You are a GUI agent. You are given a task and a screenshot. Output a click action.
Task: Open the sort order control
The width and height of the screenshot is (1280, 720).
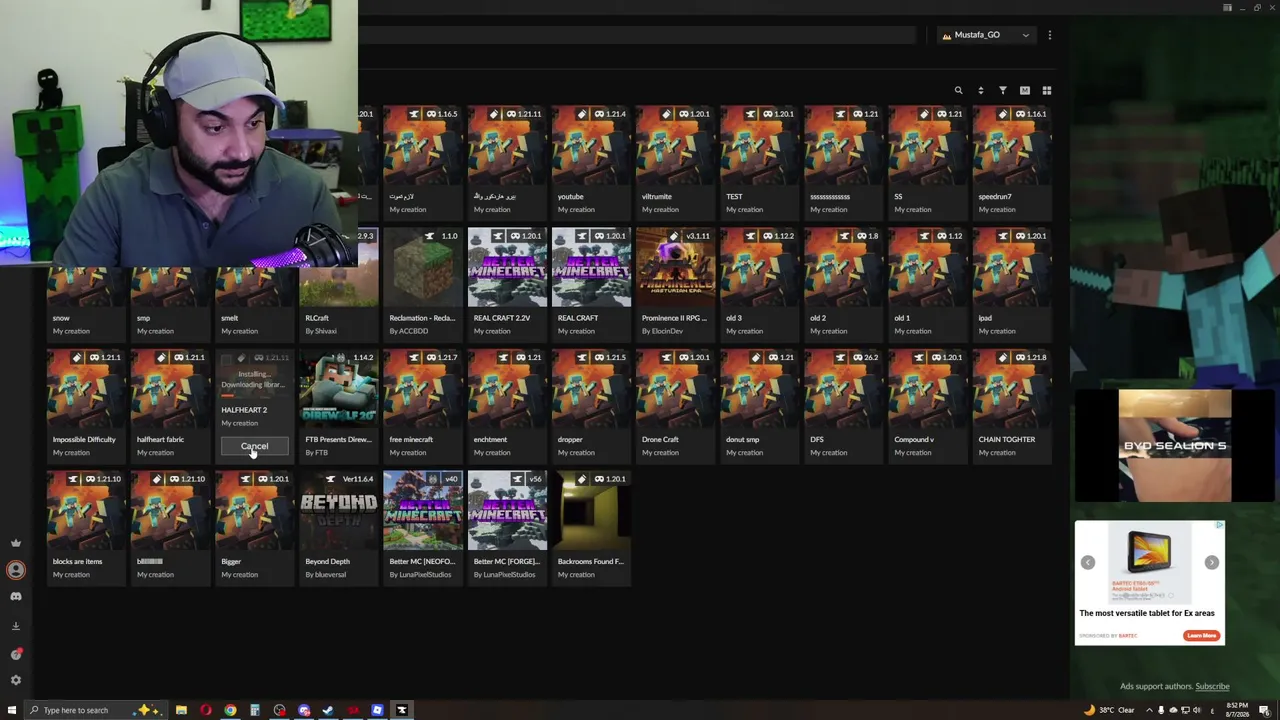pos(980,91)
